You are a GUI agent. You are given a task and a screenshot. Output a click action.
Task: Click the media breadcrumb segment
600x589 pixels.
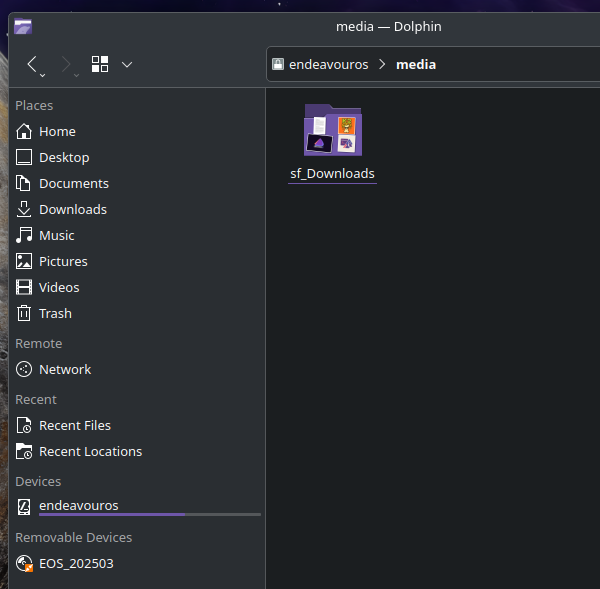[x=416, y=64]
